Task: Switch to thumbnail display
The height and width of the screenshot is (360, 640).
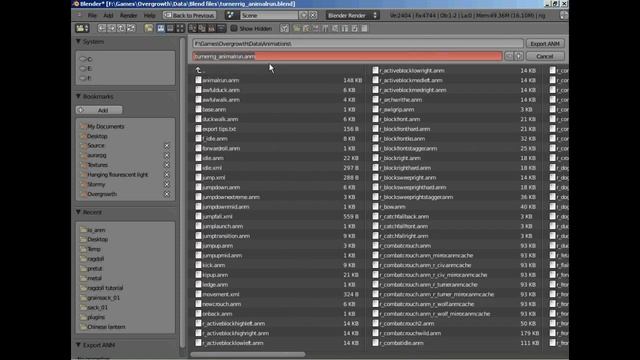Action: [180, 28]
